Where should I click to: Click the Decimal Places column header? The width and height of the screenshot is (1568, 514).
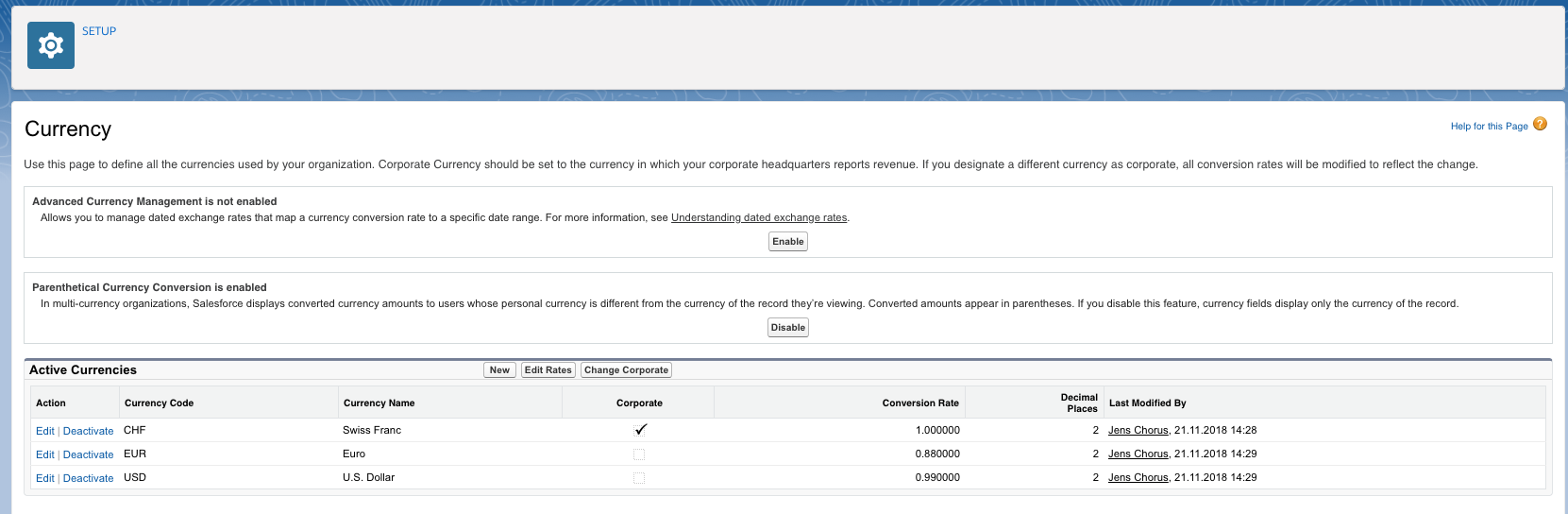pyautogui.click(x=1079, y=403)
